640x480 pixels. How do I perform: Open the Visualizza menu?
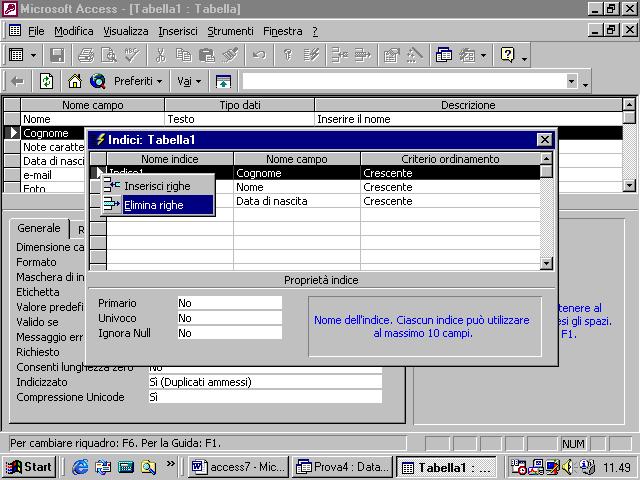126,31
